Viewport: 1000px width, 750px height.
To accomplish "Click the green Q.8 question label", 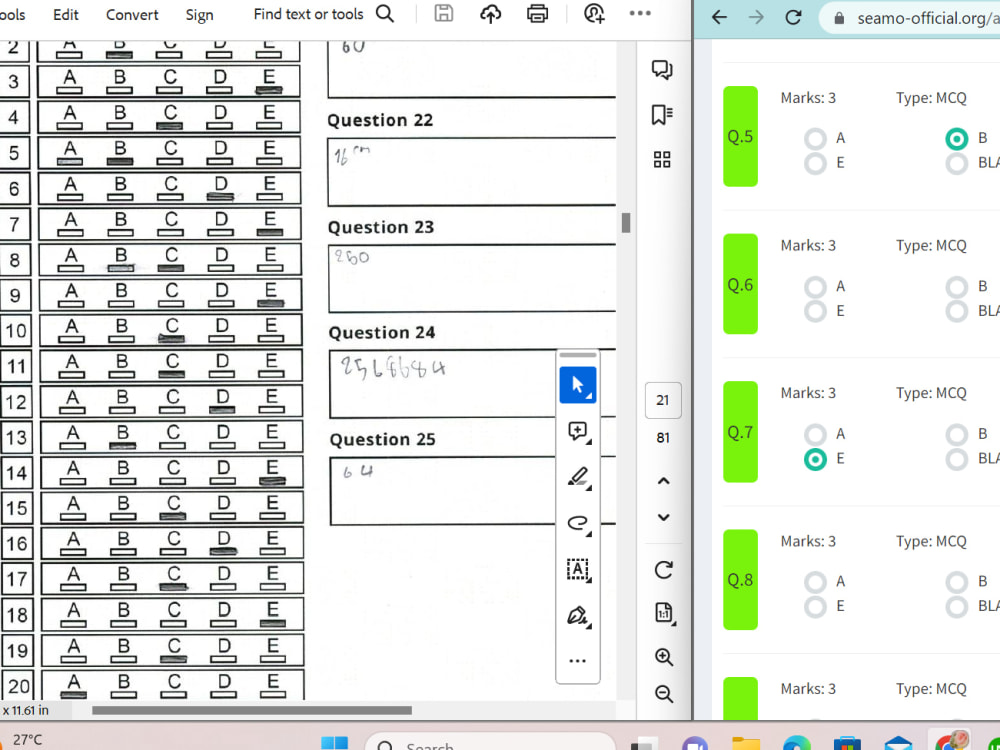I will pyautogui.click(x=740, y=580).
